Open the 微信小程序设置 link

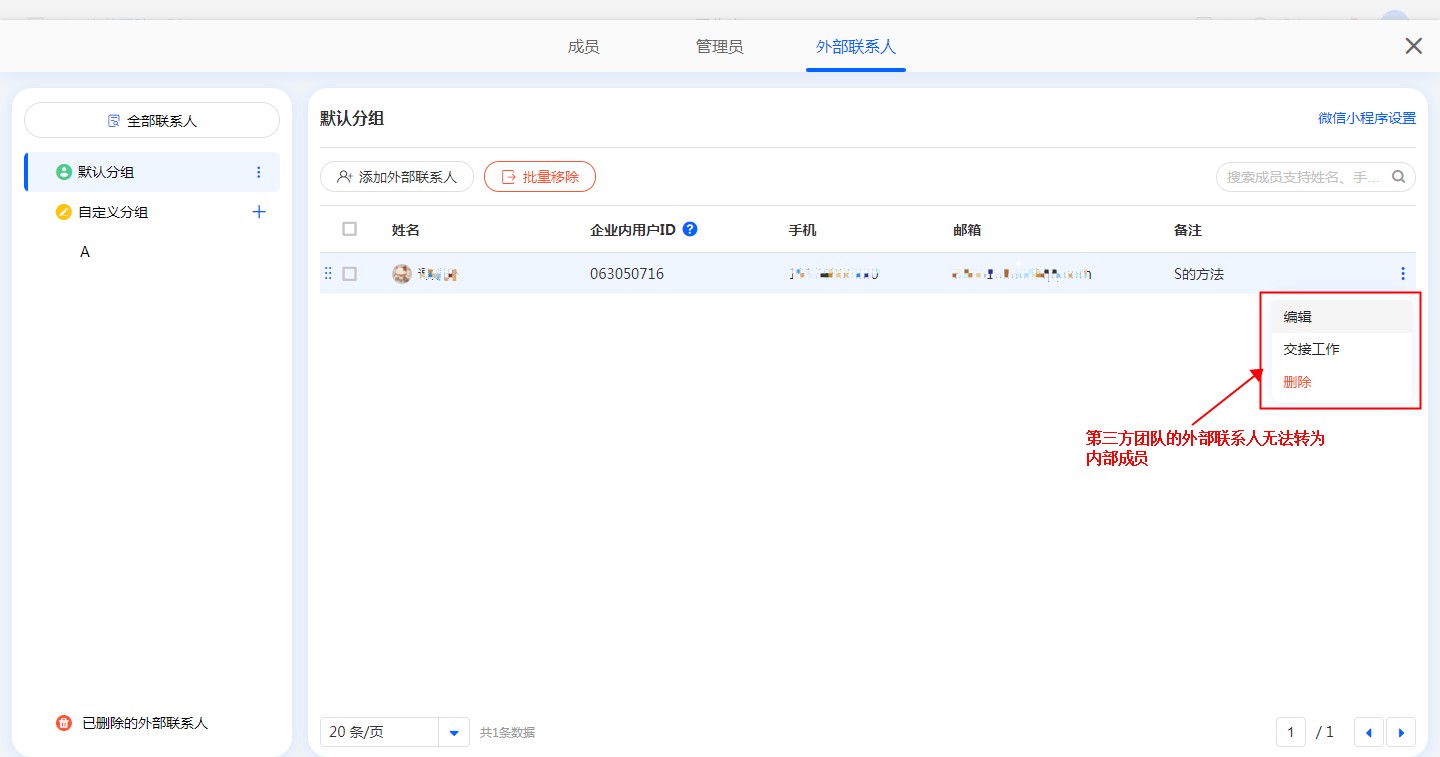point(1366,118)
